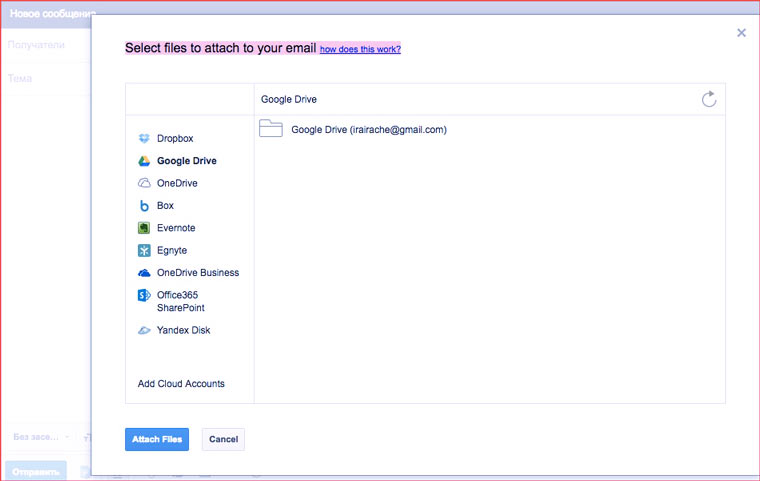Click the Отправить send button behind dialog
The height and width of the screenshot is (481, 760).
coord(36,471)
